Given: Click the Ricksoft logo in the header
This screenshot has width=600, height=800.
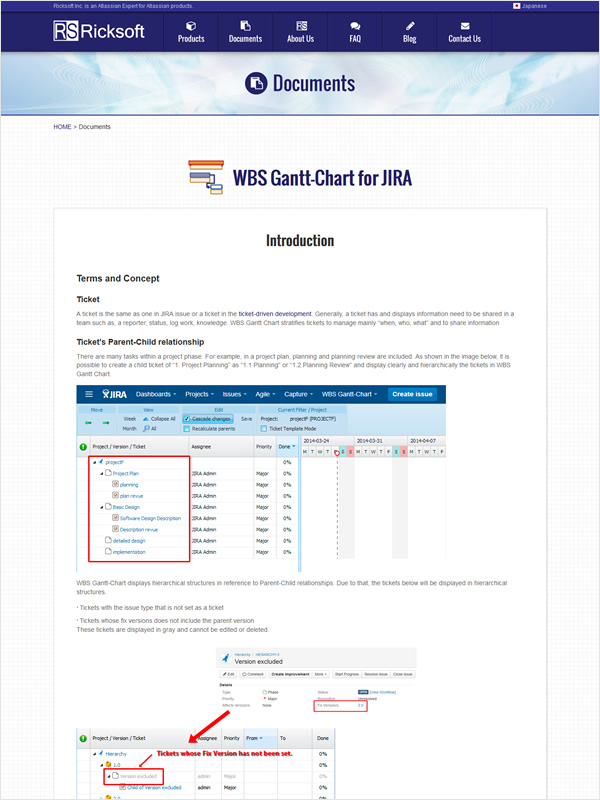Looking at the screenshot, I should (x=98, y=31).
